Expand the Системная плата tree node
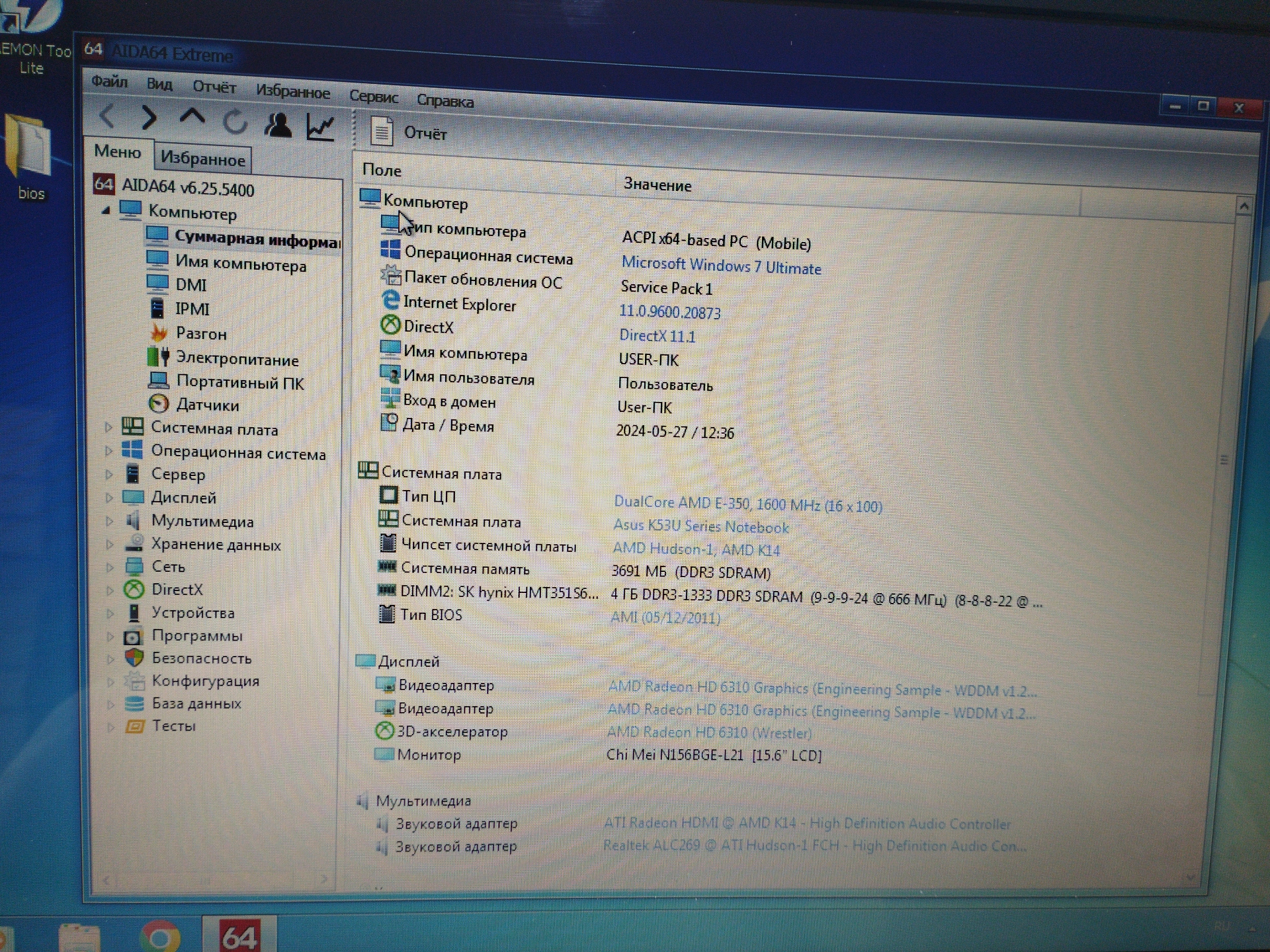This screenshot has width=1270, height=952. [x=108, y=428]
